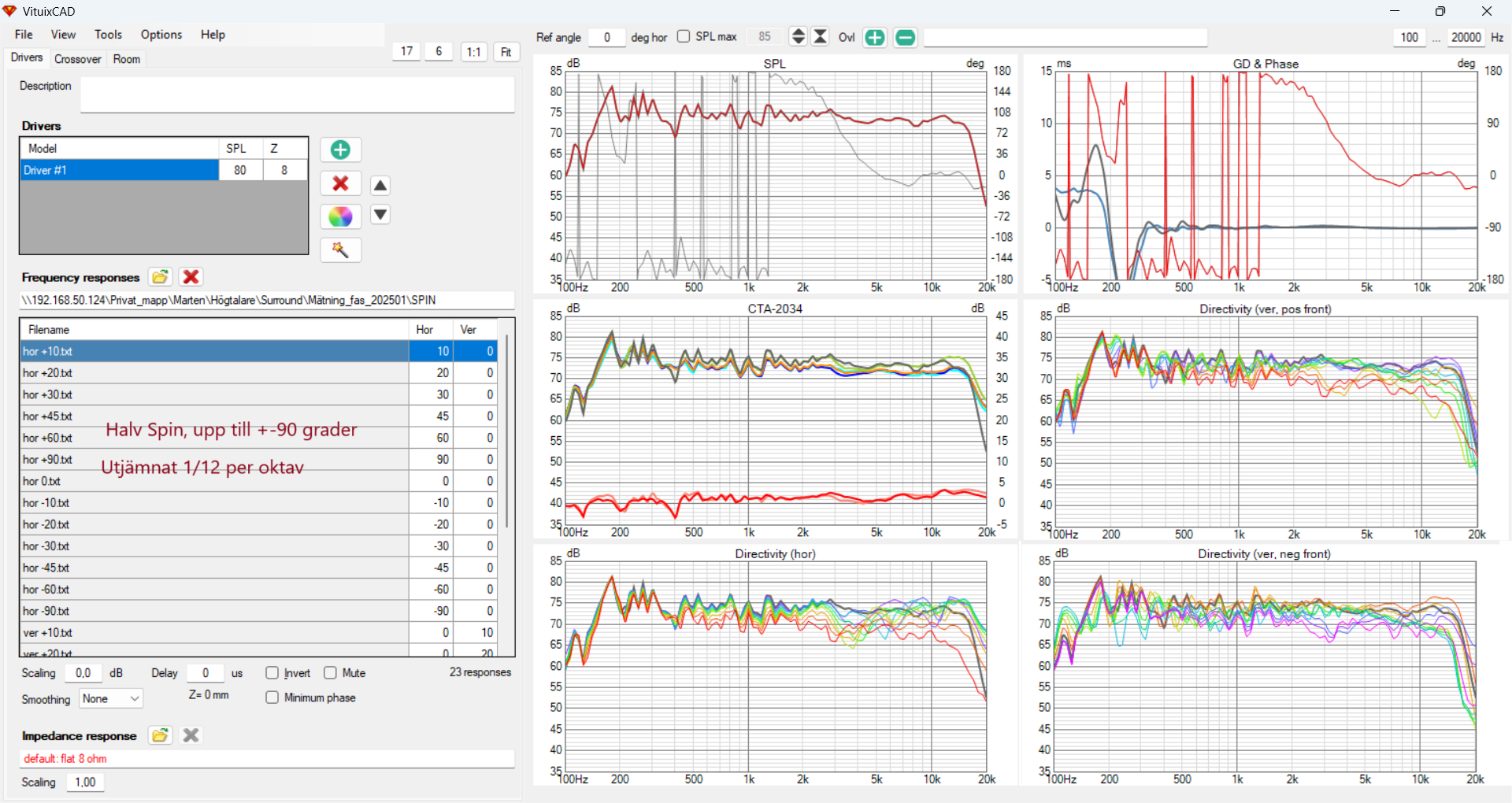The width and height of the screenshot is (1512, 803).
Task: Select the hor +30.txt response row
Action: (x=258, y=394)
